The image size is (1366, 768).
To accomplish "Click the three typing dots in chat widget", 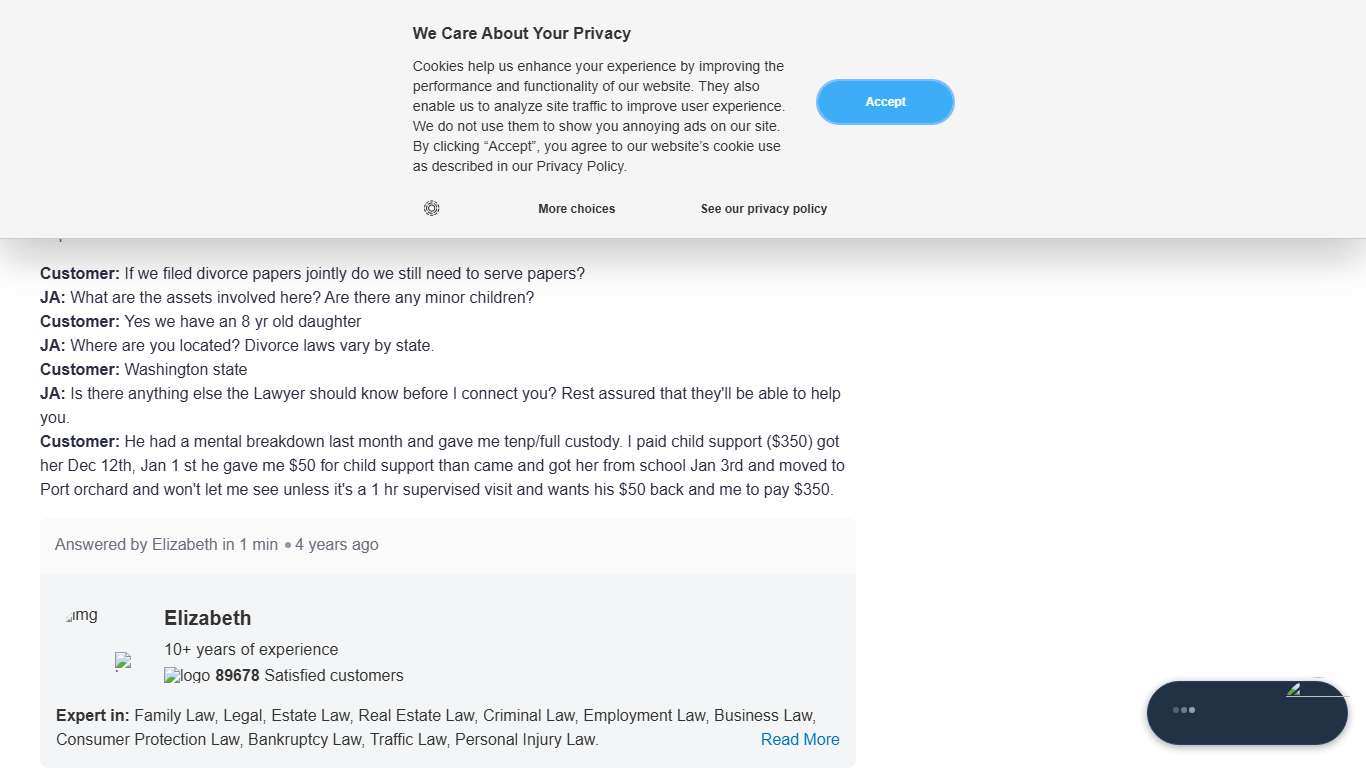I will (x=1184, y=710).
